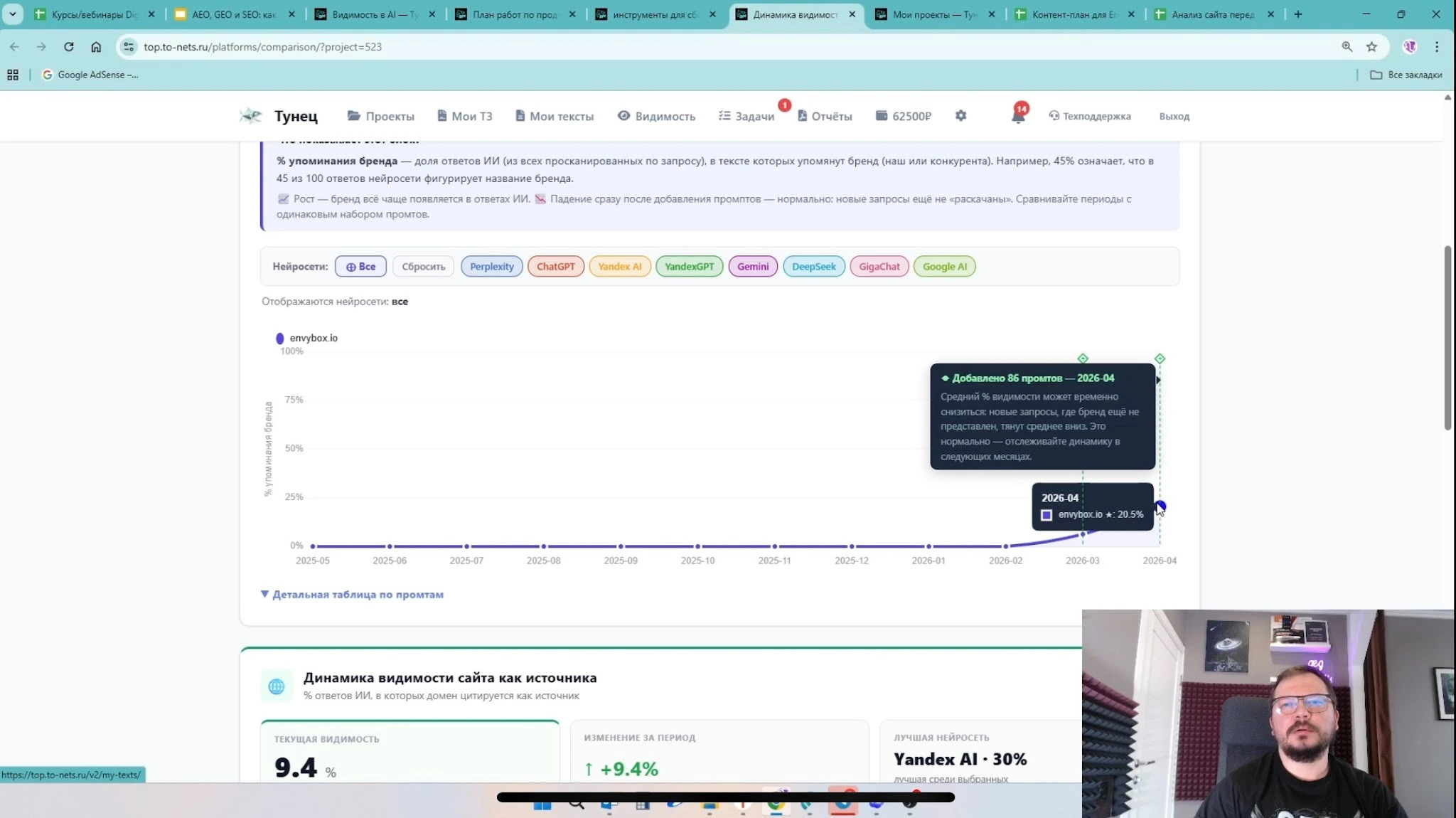Click the site info icon in address bar

(x=129, y=47)
